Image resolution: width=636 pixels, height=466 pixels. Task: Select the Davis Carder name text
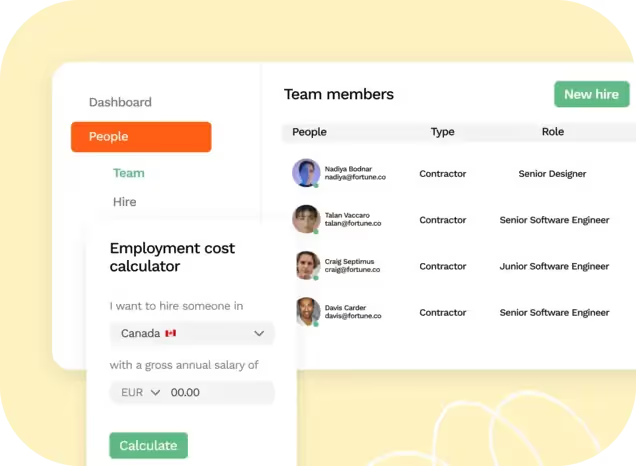pos(345,307)
